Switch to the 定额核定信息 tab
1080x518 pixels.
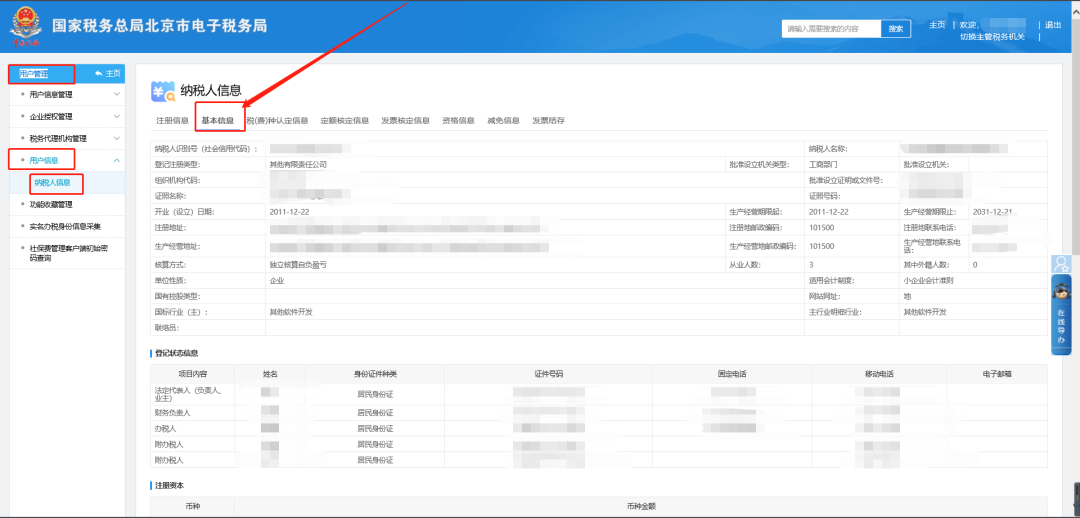pyautogui.click(x=344, y=121)
